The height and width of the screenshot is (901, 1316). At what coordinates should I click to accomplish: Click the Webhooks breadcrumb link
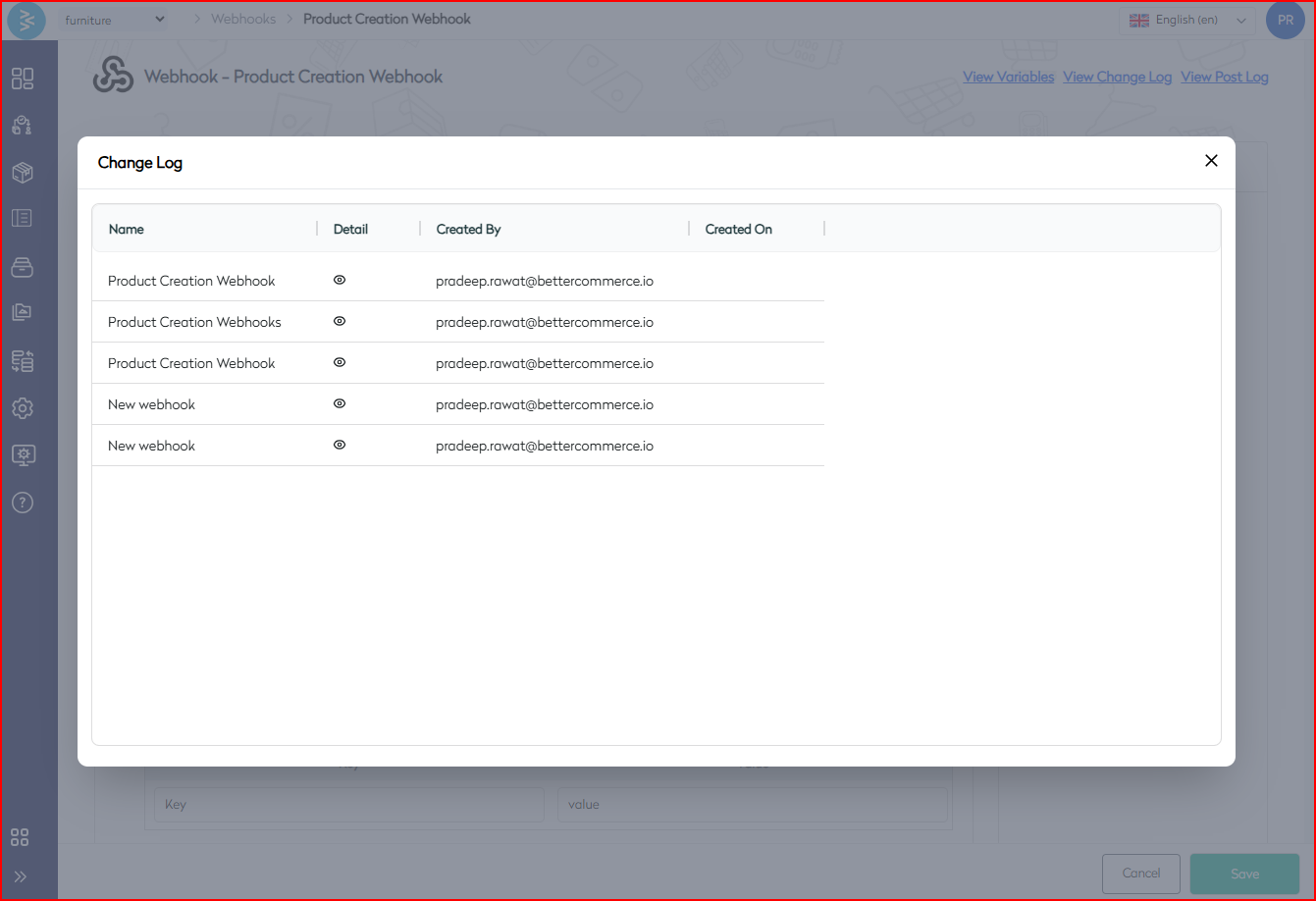(243, 19)
